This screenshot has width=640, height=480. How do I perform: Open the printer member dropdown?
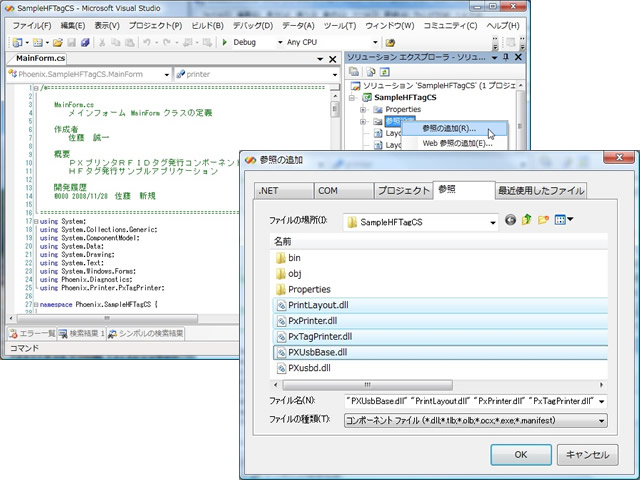(335, 75)
